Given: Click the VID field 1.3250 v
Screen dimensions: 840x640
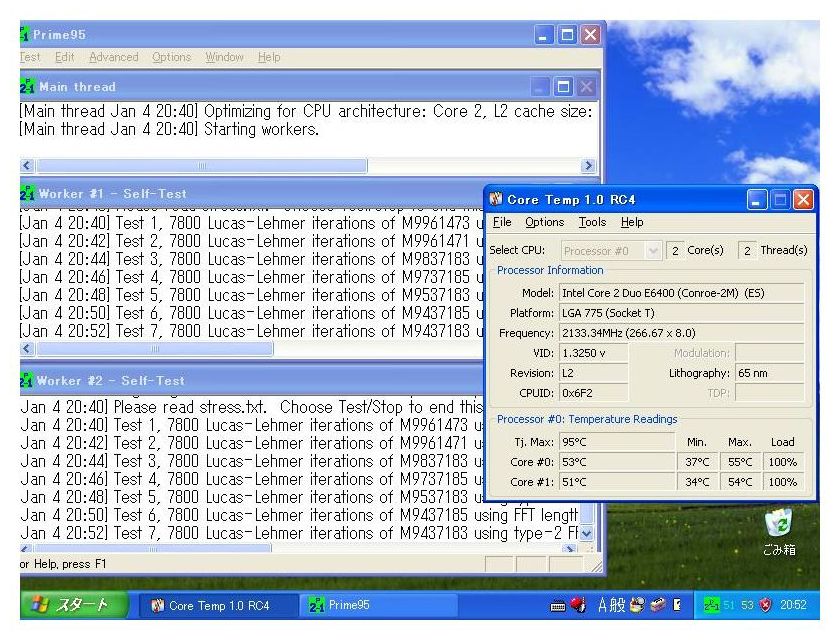Looking at the screenshot, I should tap(594, 353).
